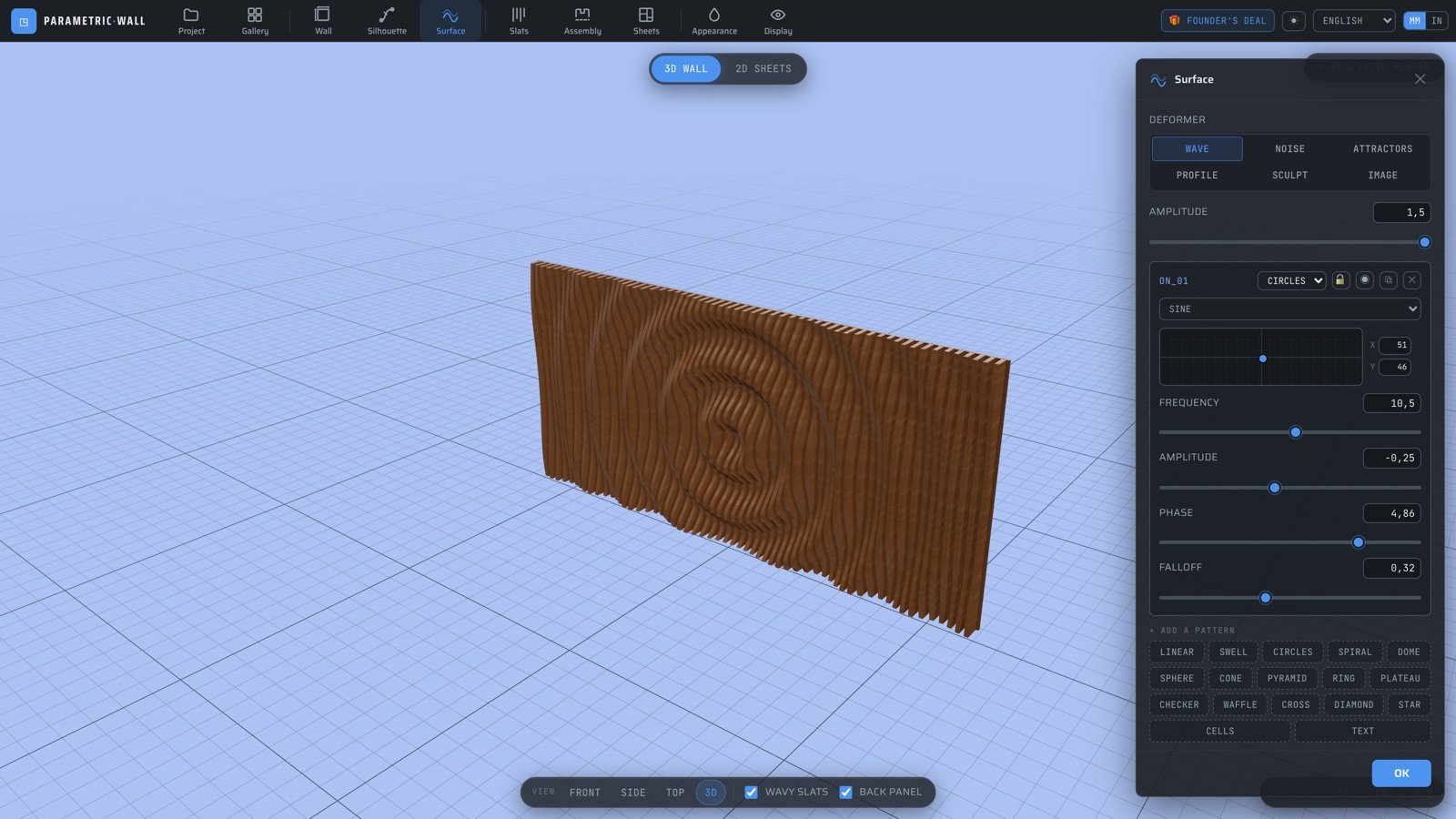The height and width of the screenshot is (819, 1456).
Task: Switch to 3D Wall view
Action: [x=686, y=68]
